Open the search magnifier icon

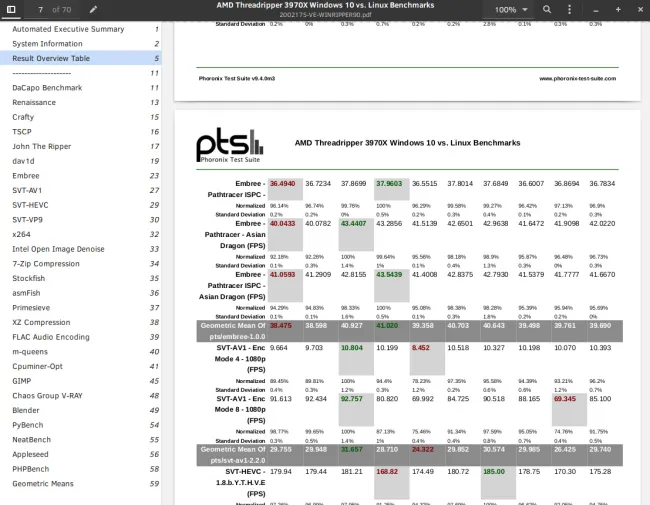547,9
